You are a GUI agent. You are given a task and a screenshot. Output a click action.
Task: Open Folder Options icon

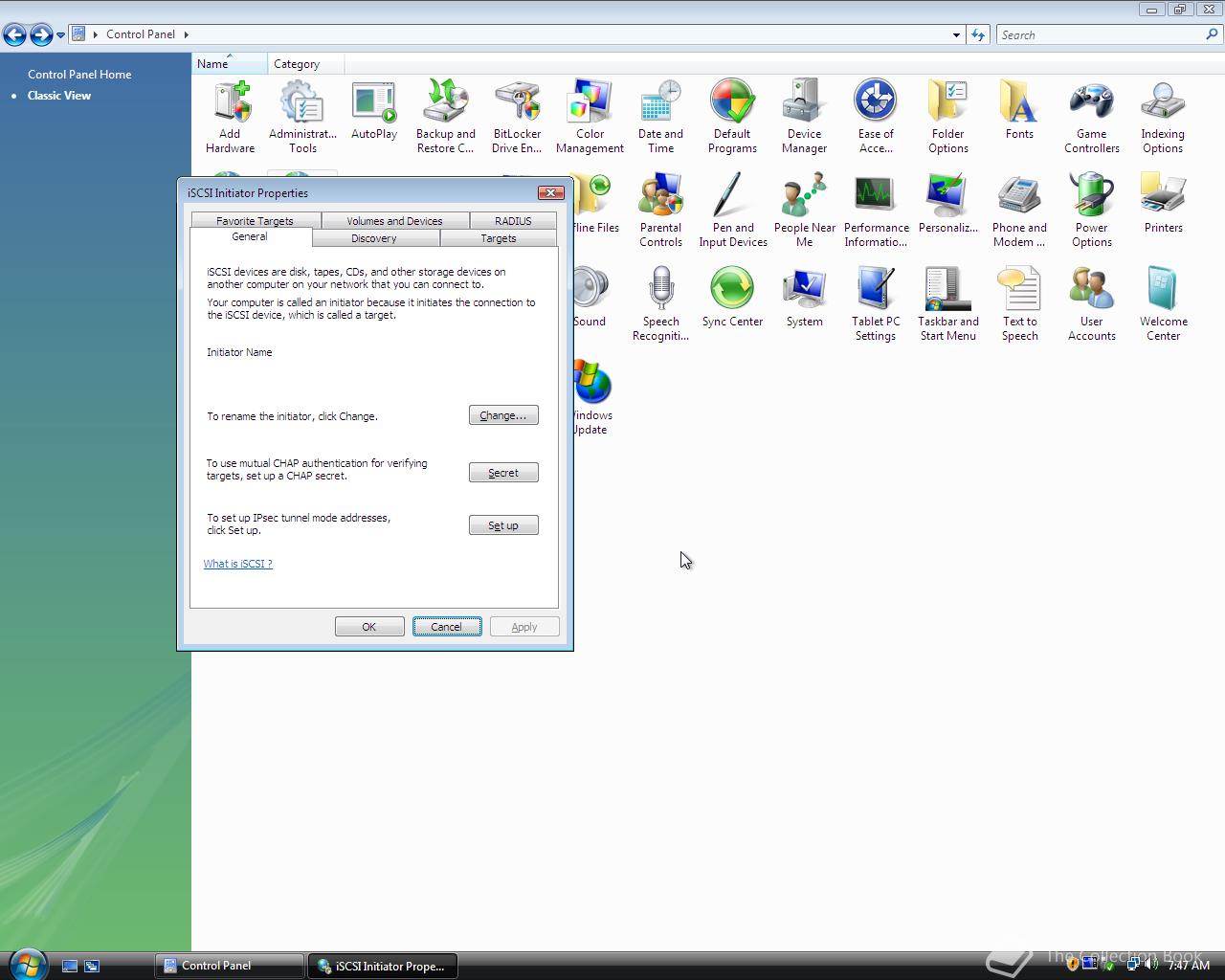[x=947, y=117]
